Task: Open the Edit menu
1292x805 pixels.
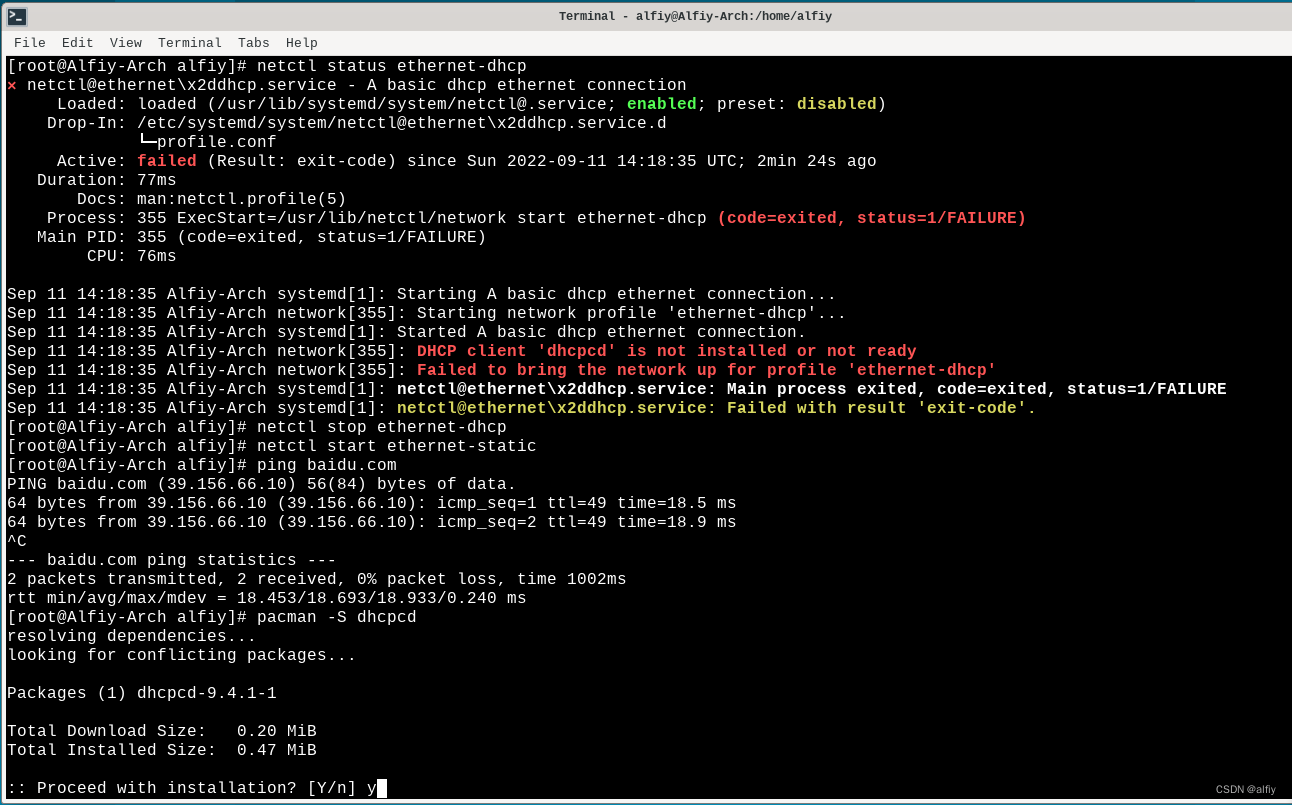Action: point(77,43)
